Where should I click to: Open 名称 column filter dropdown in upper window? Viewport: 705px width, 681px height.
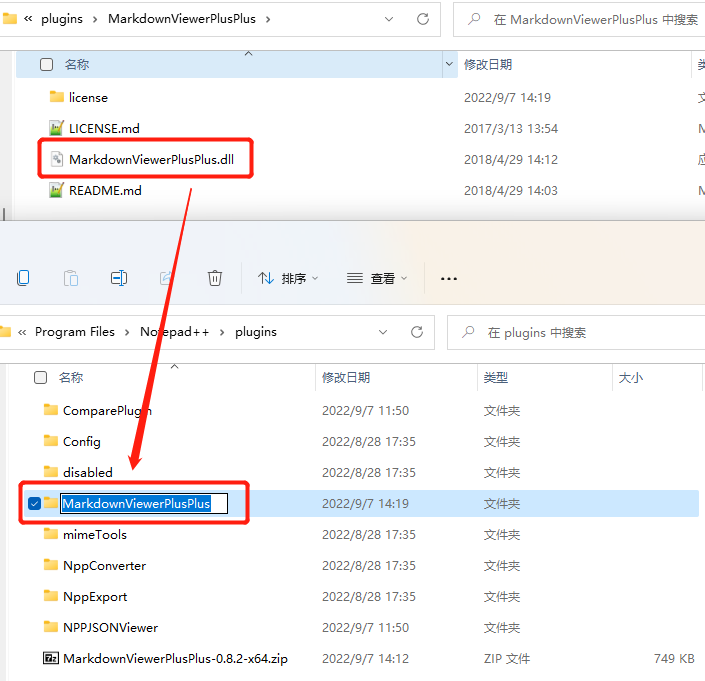(449, 64)
